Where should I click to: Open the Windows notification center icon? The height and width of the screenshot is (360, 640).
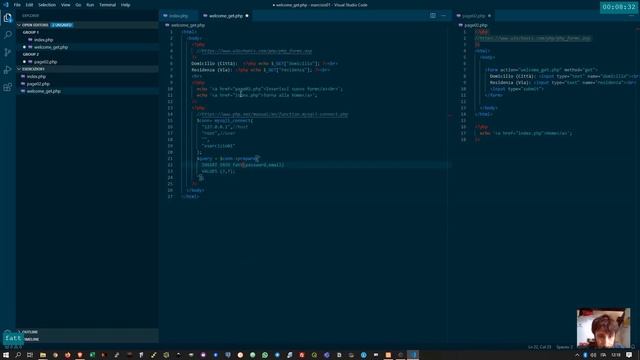(629, 355)
